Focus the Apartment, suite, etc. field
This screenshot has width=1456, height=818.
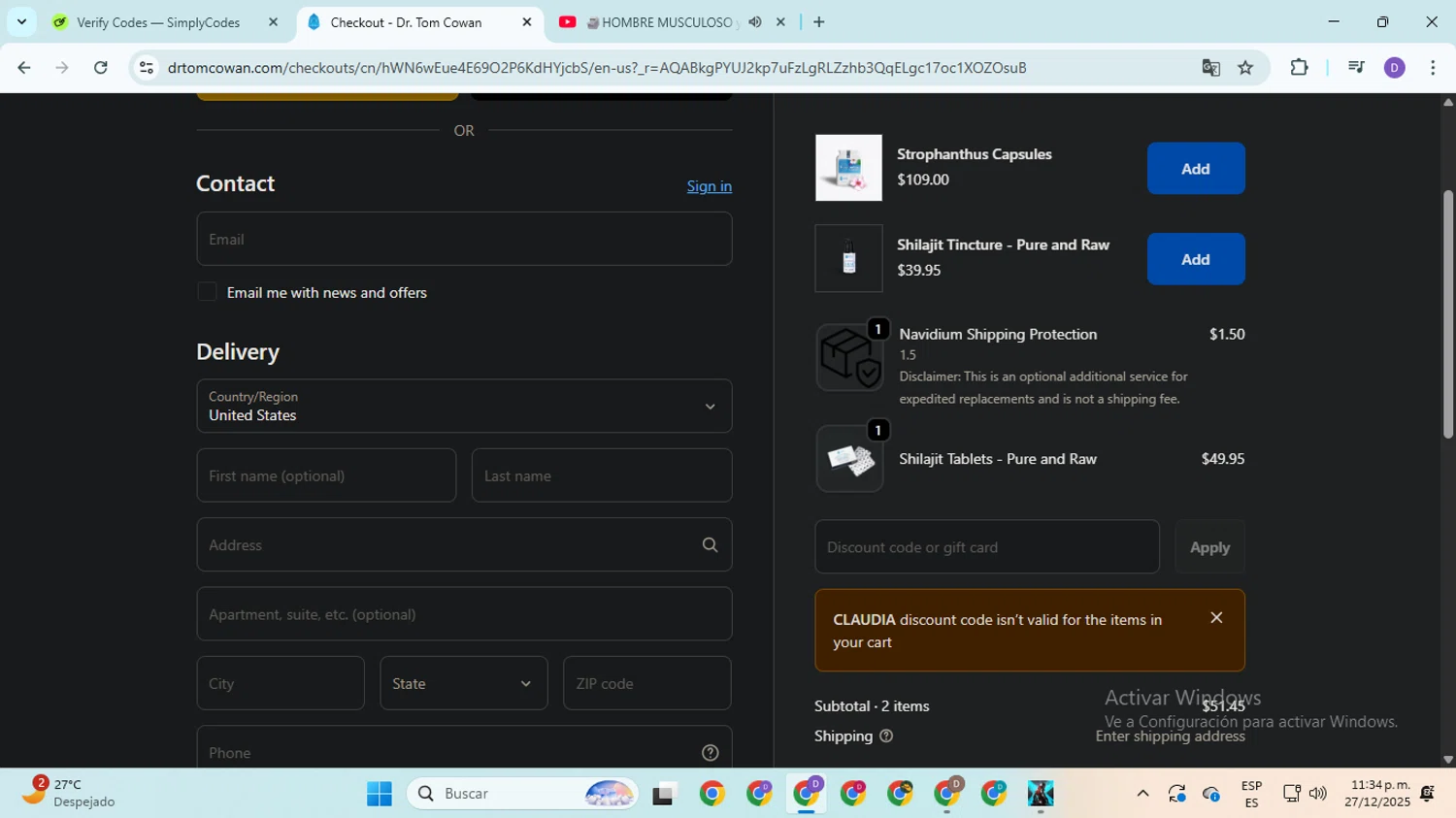click(464, 614)
